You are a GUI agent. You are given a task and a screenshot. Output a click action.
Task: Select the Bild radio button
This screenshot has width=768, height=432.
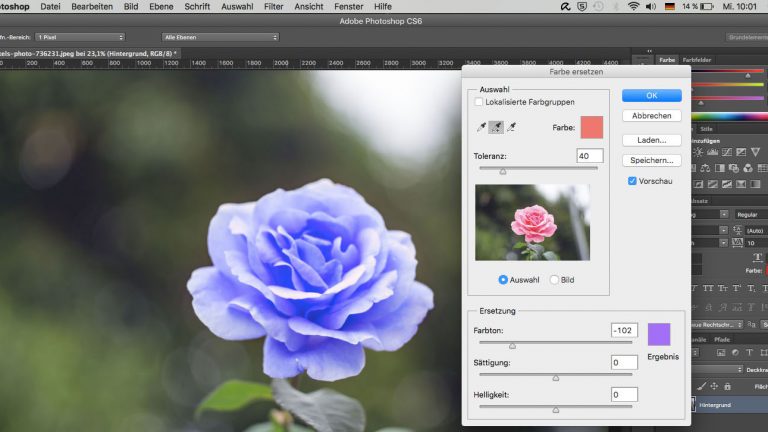tap(555, 280)
